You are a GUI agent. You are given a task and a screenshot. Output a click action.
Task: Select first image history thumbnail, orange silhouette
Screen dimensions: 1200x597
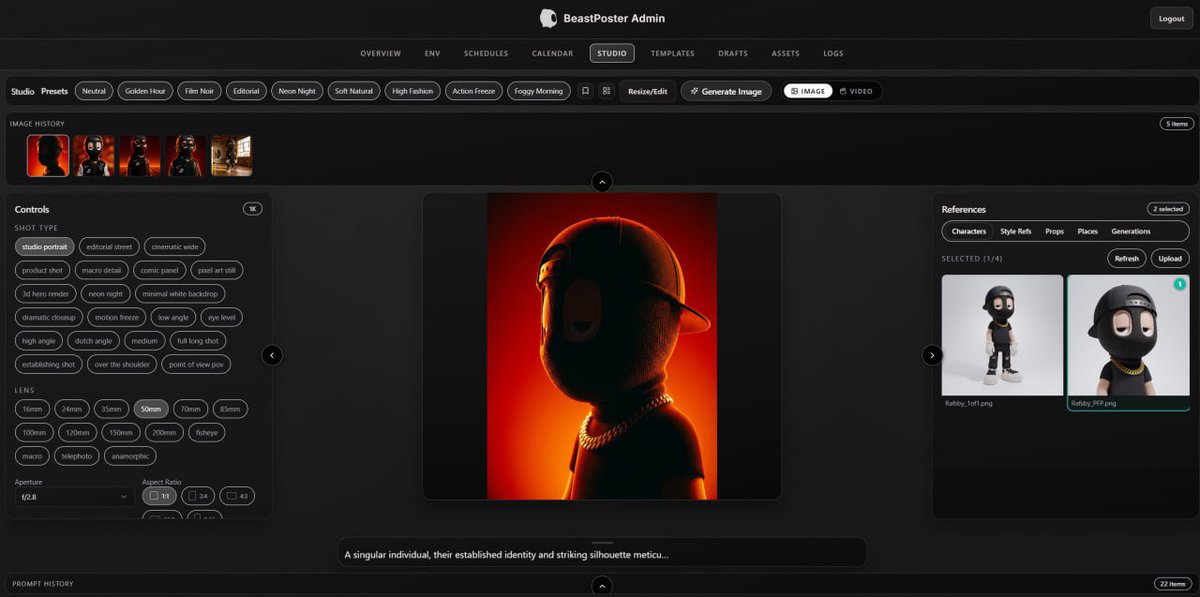[x=48, y=156]
